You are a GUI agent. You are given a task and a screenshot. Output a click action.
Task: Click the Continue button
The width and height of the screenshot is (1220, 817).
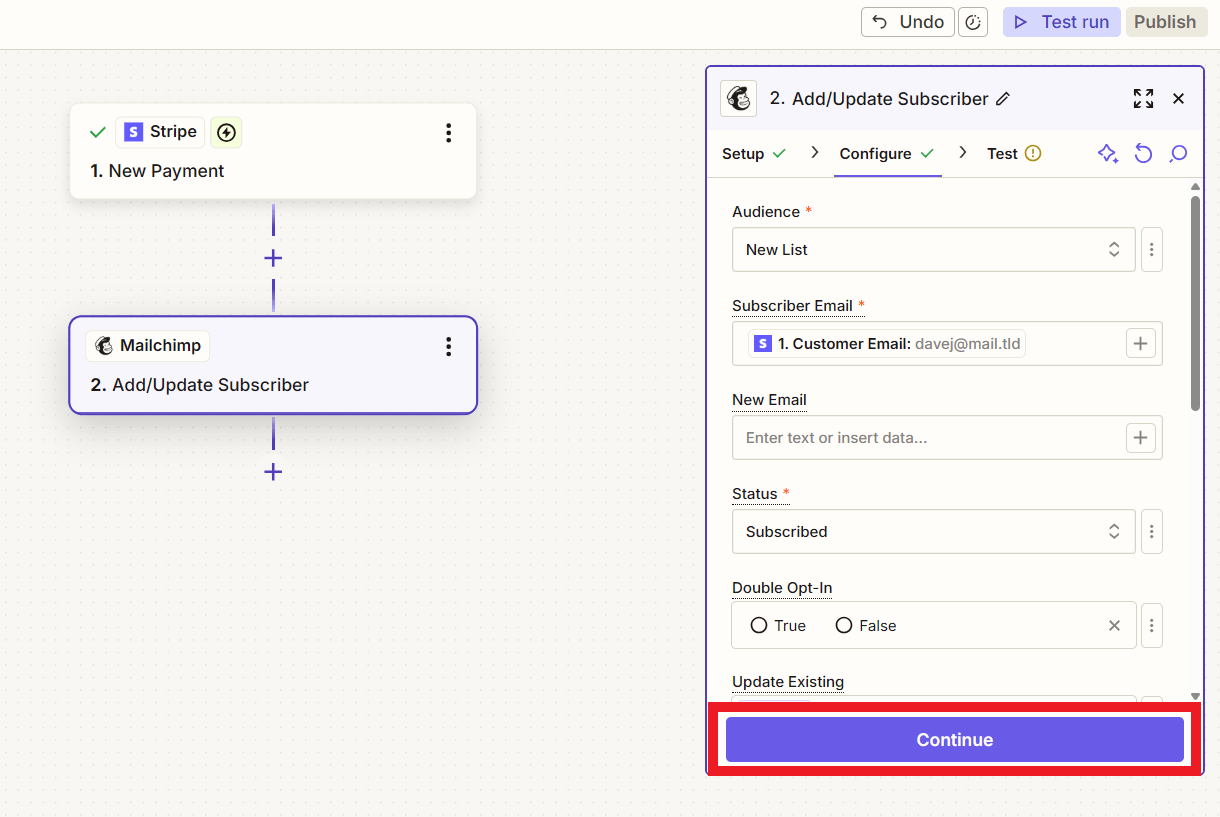point(954,740)
